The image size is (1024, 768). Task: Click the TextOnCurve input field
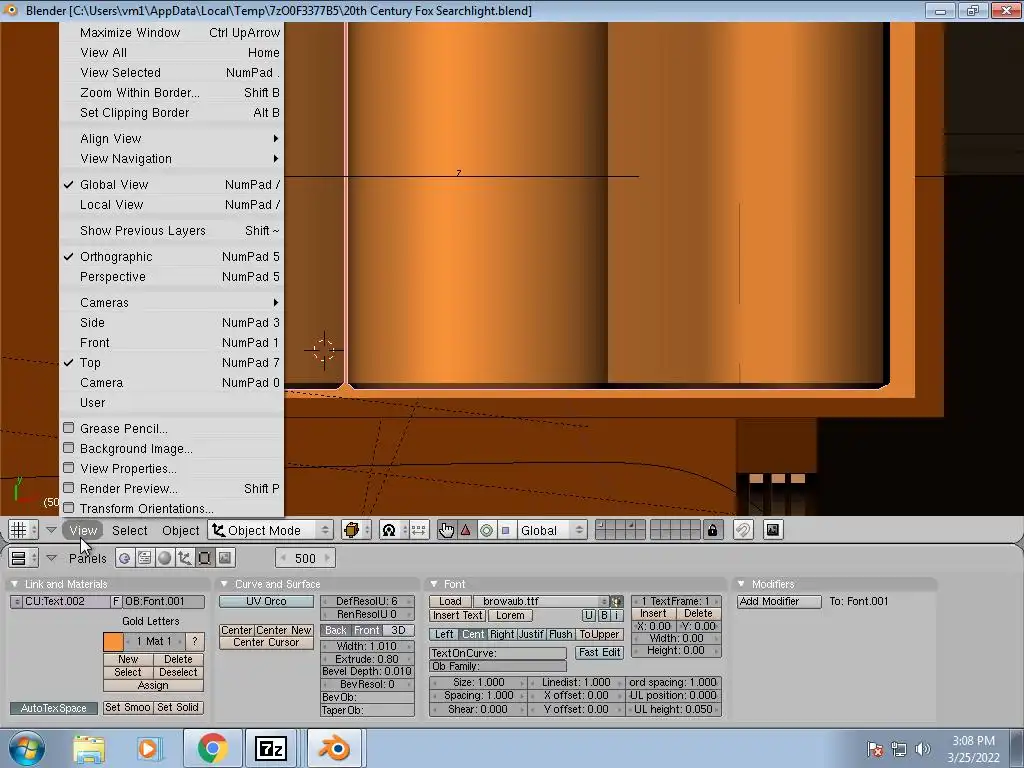(498, 653)
